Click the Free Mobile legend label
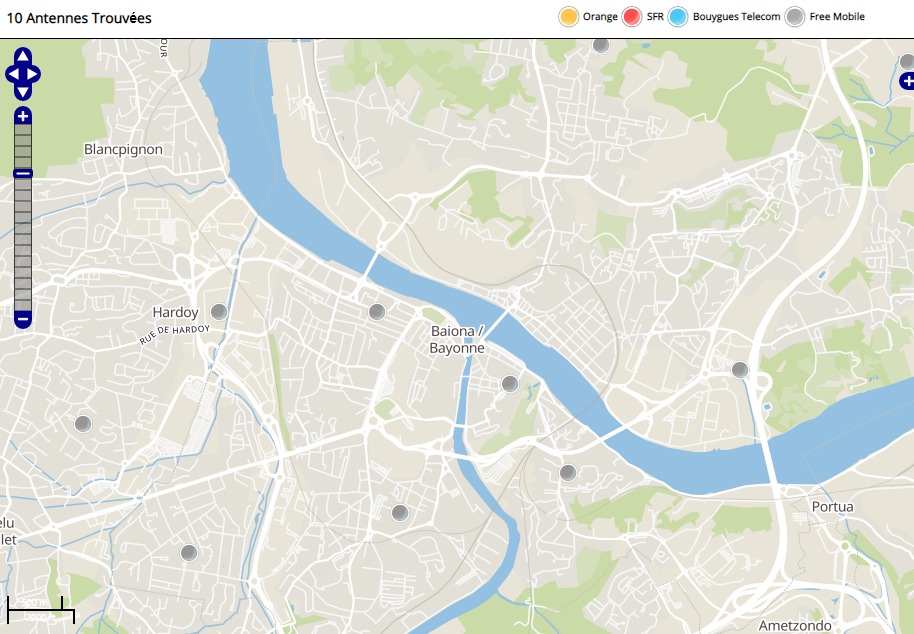The image size is (914, 634). (x=837, y=17)
